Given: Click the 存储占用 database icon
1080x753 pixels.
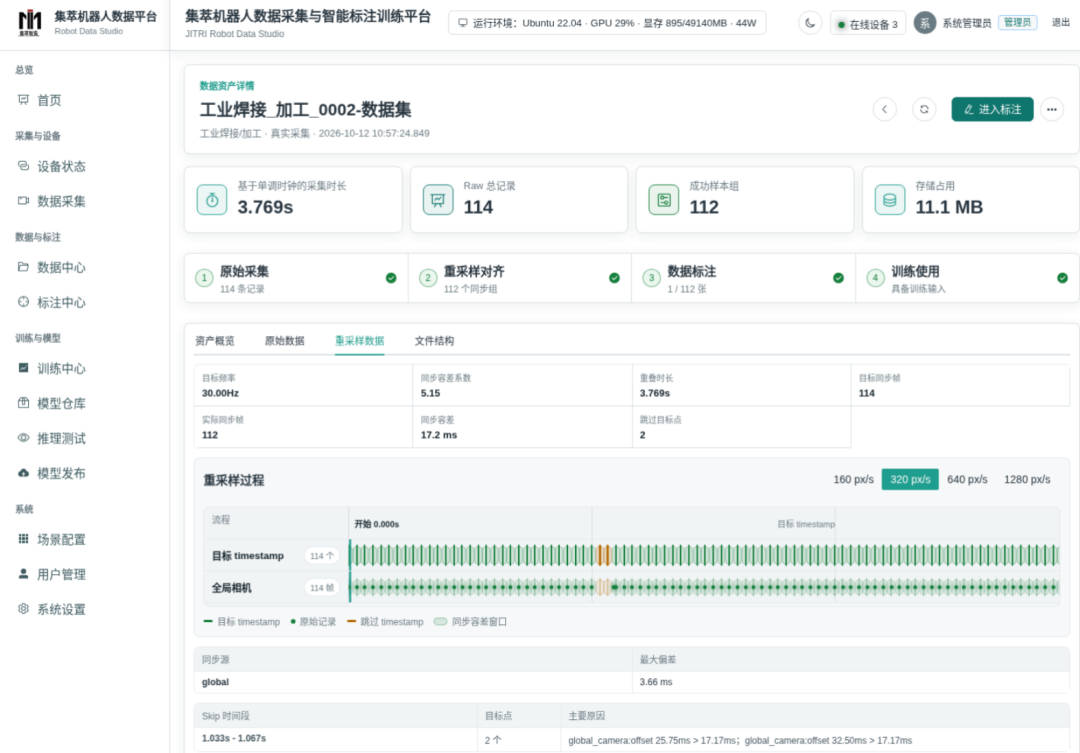Looking at the screenshot, I should (890, 200).
